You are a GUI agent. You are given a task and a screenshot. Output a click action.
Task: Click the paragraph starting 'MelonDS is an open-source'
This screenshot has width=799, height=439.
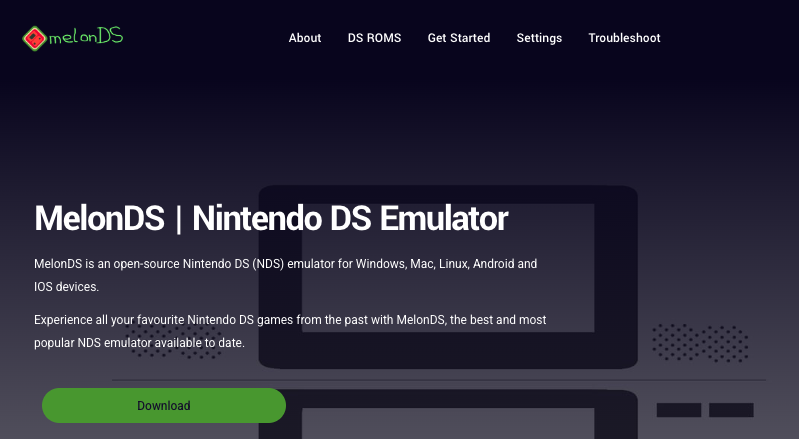(x=285, y=275)
